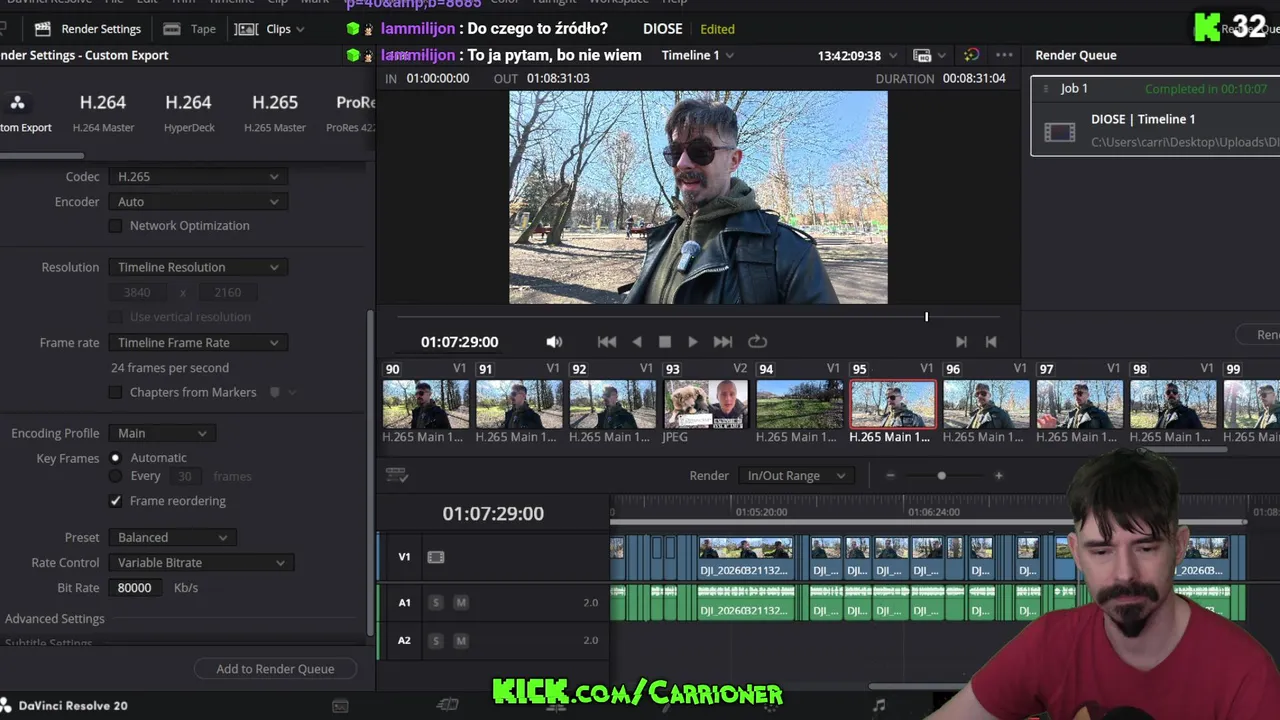Open the Timeline 1 selector dropdown
The height and width of the screenshot is (720, 1280).
pos(697,55)
